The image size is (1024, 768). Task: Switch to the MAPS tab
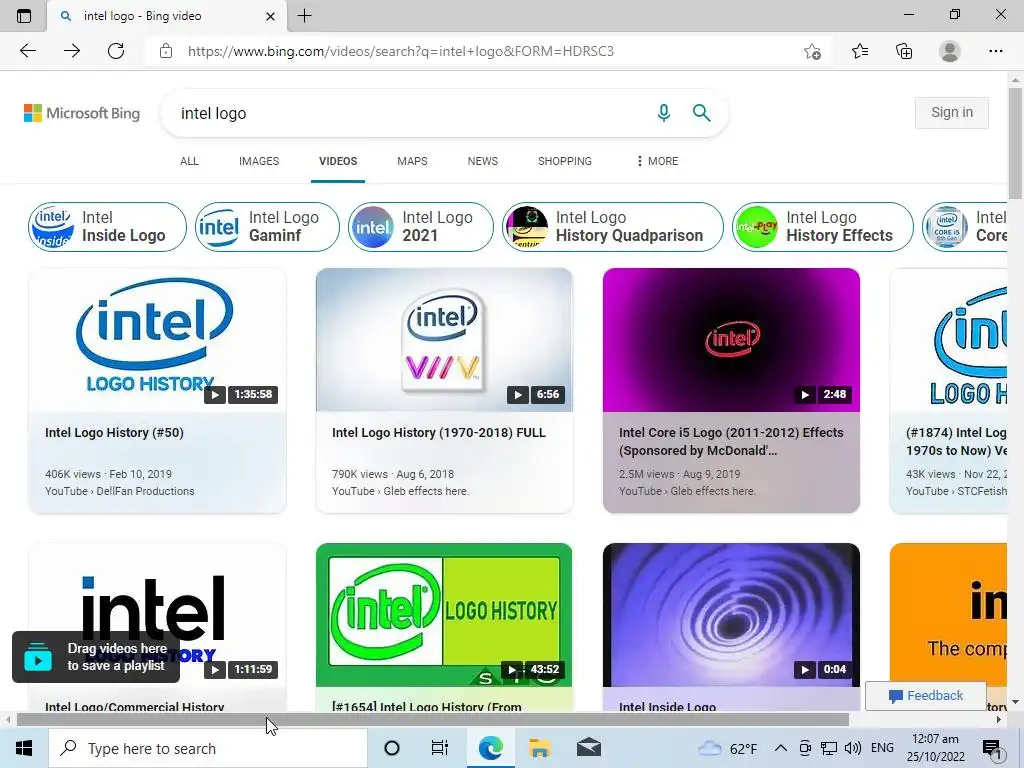[412, 161]
